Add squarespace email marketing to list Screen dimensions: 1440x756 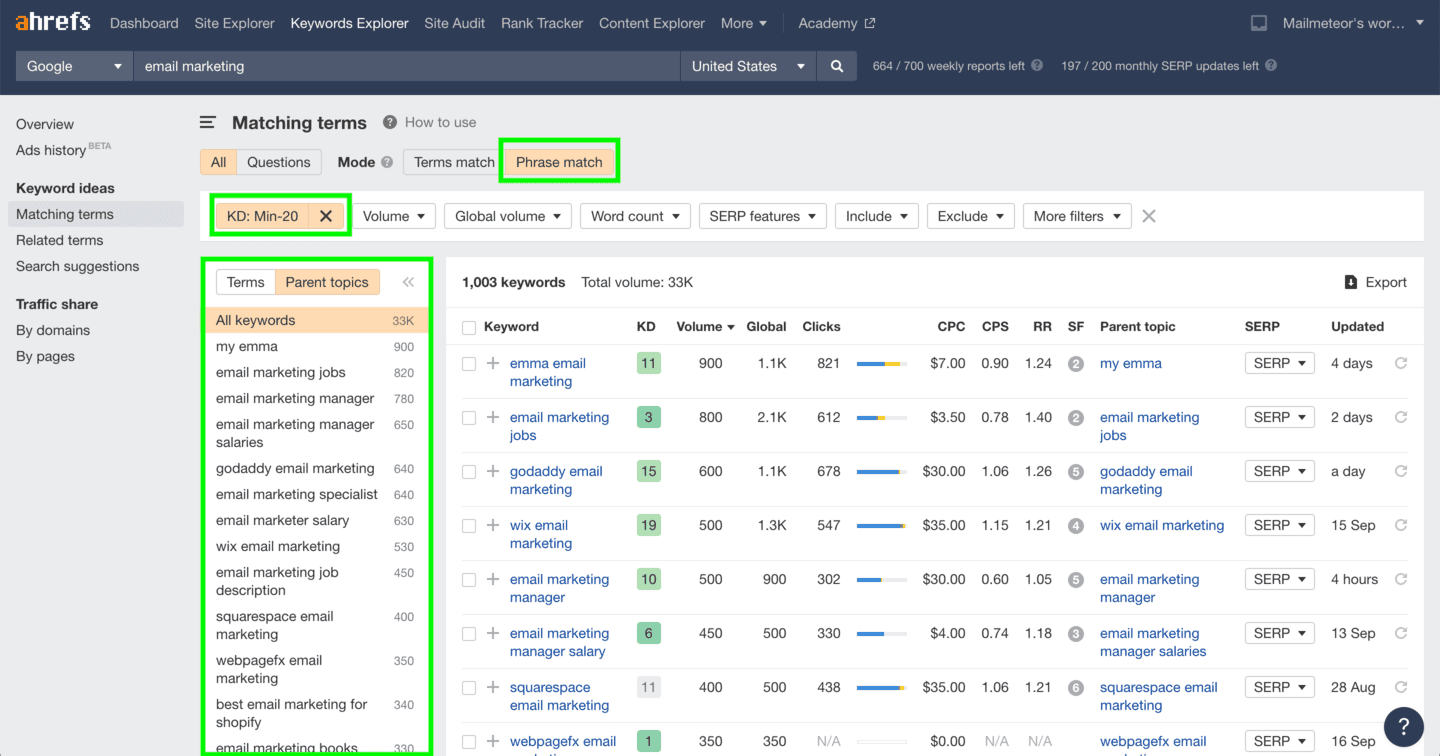tap(493, 688)
